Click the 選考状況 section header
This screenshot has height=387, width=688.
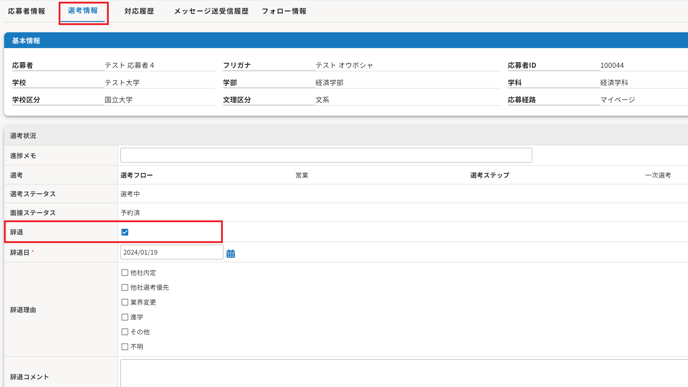click(x=346, y=136)
